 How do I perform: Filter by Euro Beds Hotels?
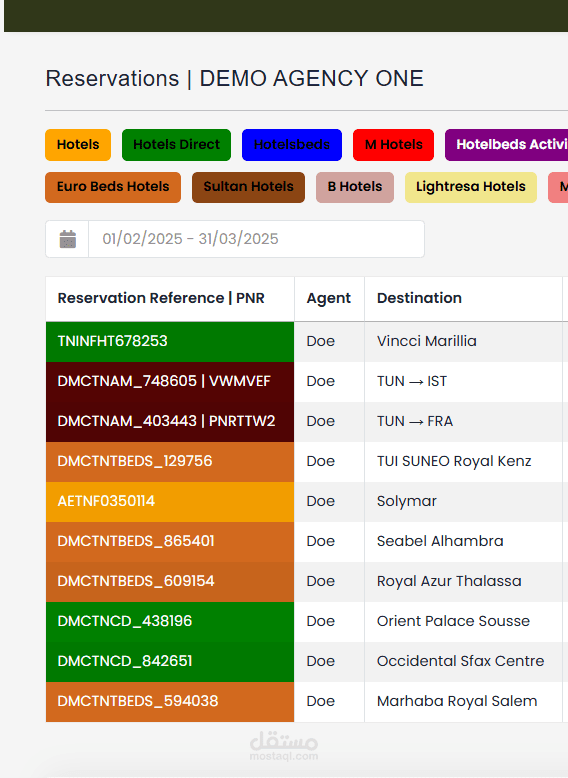113,187
